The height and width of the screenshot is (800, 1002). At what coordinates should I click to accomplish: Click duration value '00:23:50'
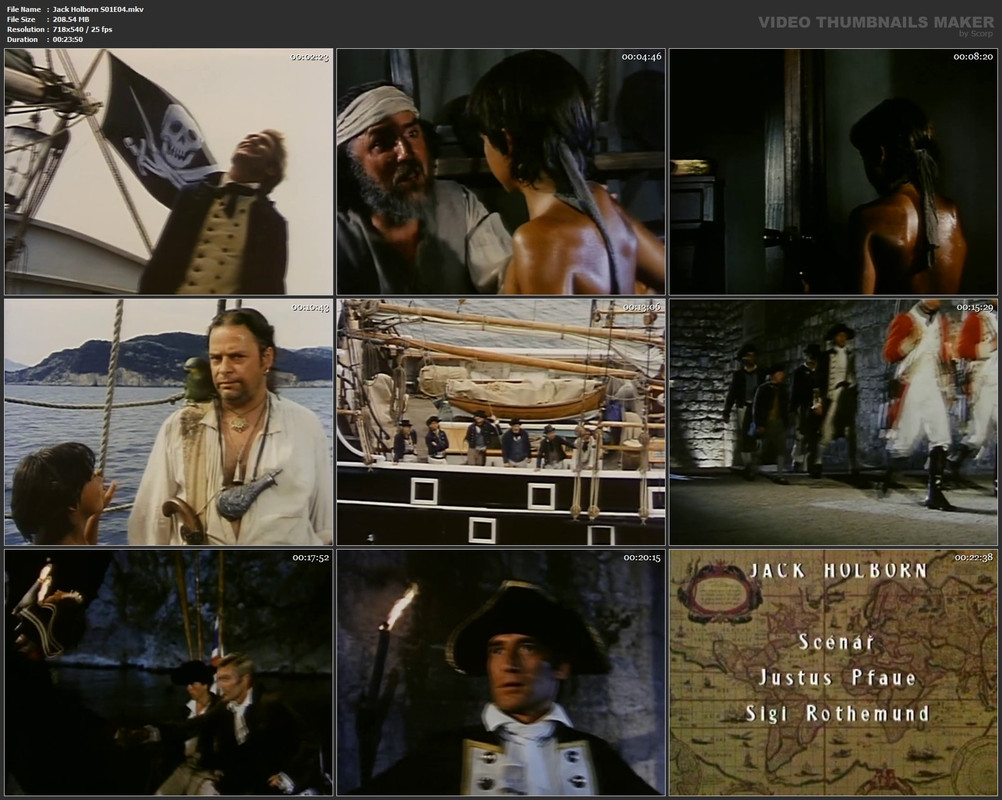click(68, 40)
